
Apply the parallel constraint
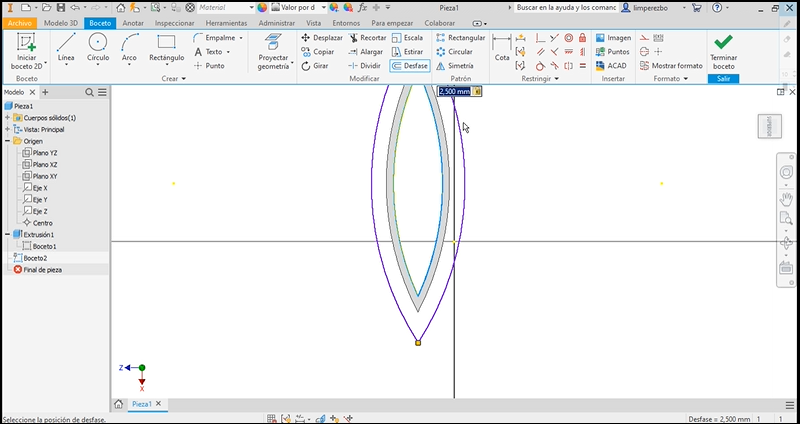click(x=540, y=52)
